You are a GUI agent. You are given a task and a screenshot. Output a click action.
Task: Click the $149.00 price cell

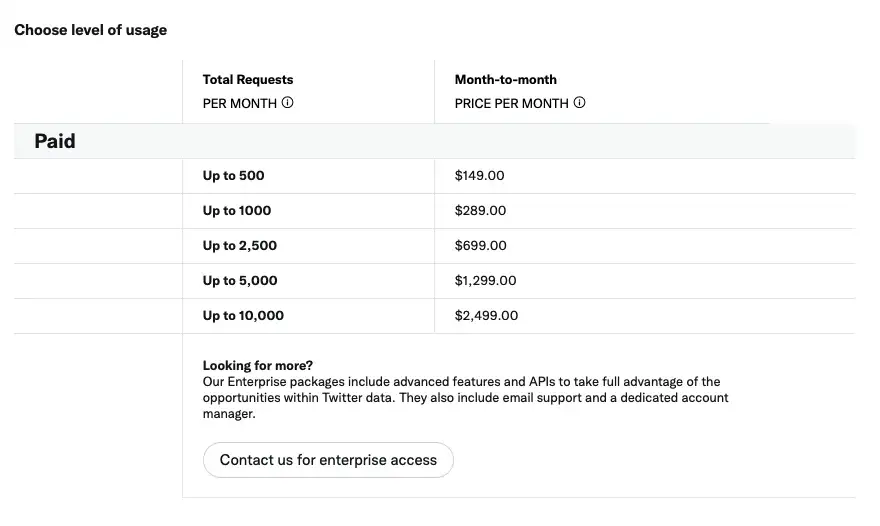pyautogui.click(x=480, y=176)
